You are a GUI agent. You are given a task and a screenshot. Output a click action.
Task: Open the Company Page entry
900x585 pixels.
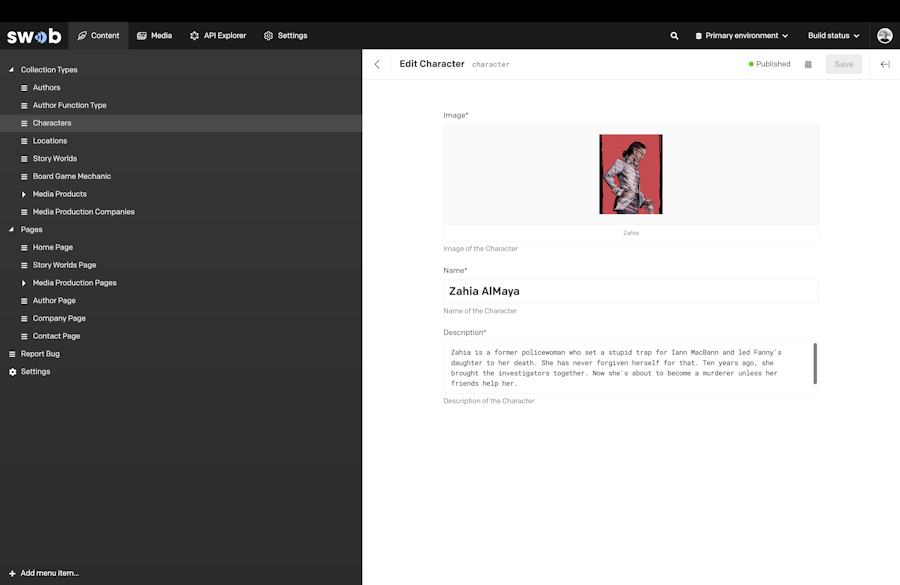point(59,319)
